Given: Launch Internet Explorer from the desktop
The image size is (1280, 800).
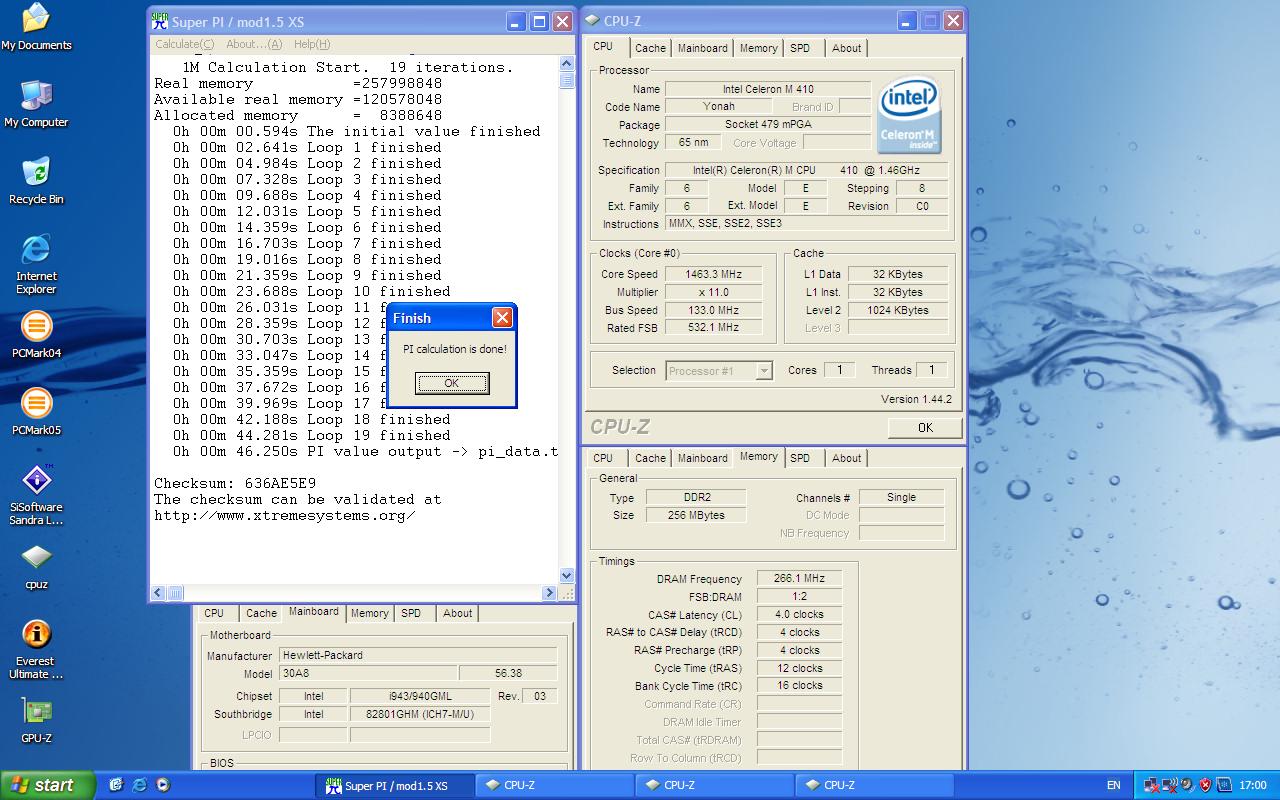Looking at the screenshot, I should tap(36, 264).
